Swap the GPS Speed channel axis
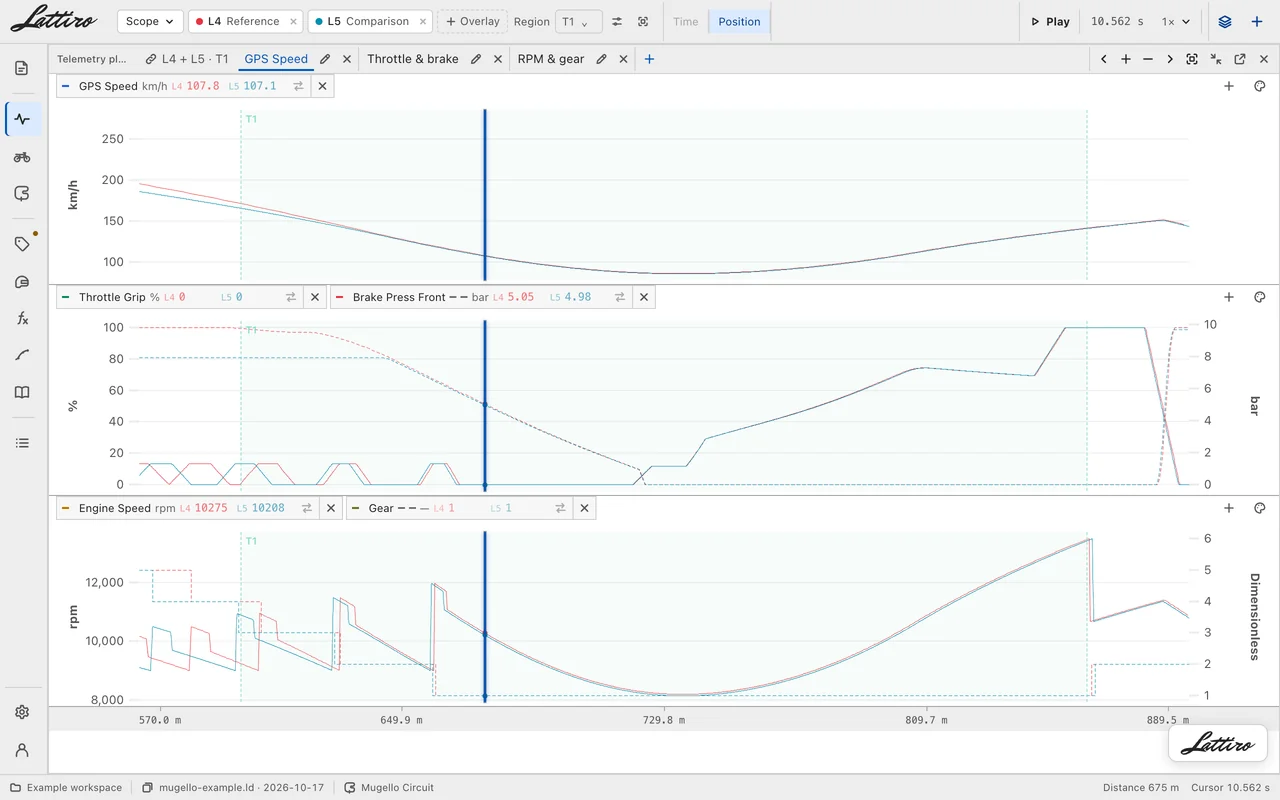Viewport: 1280px width, 800px height. 298,86
